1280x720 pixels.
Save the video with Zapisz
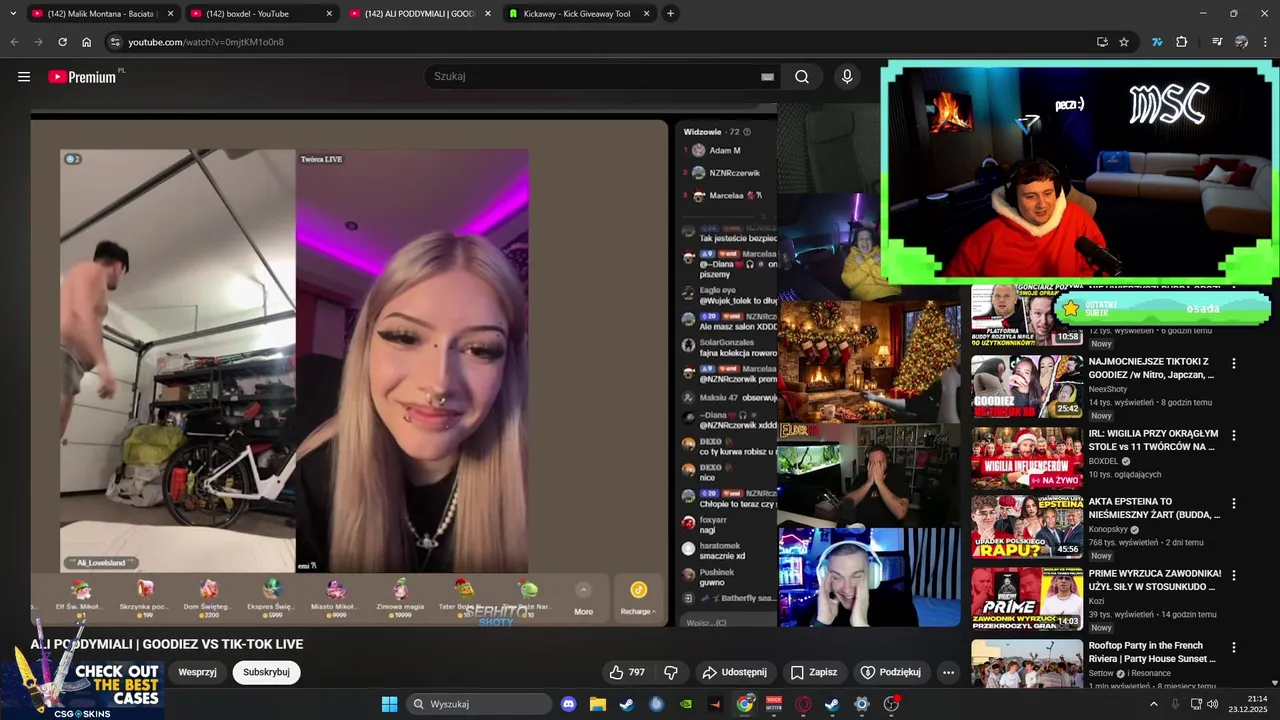point(813,672)
